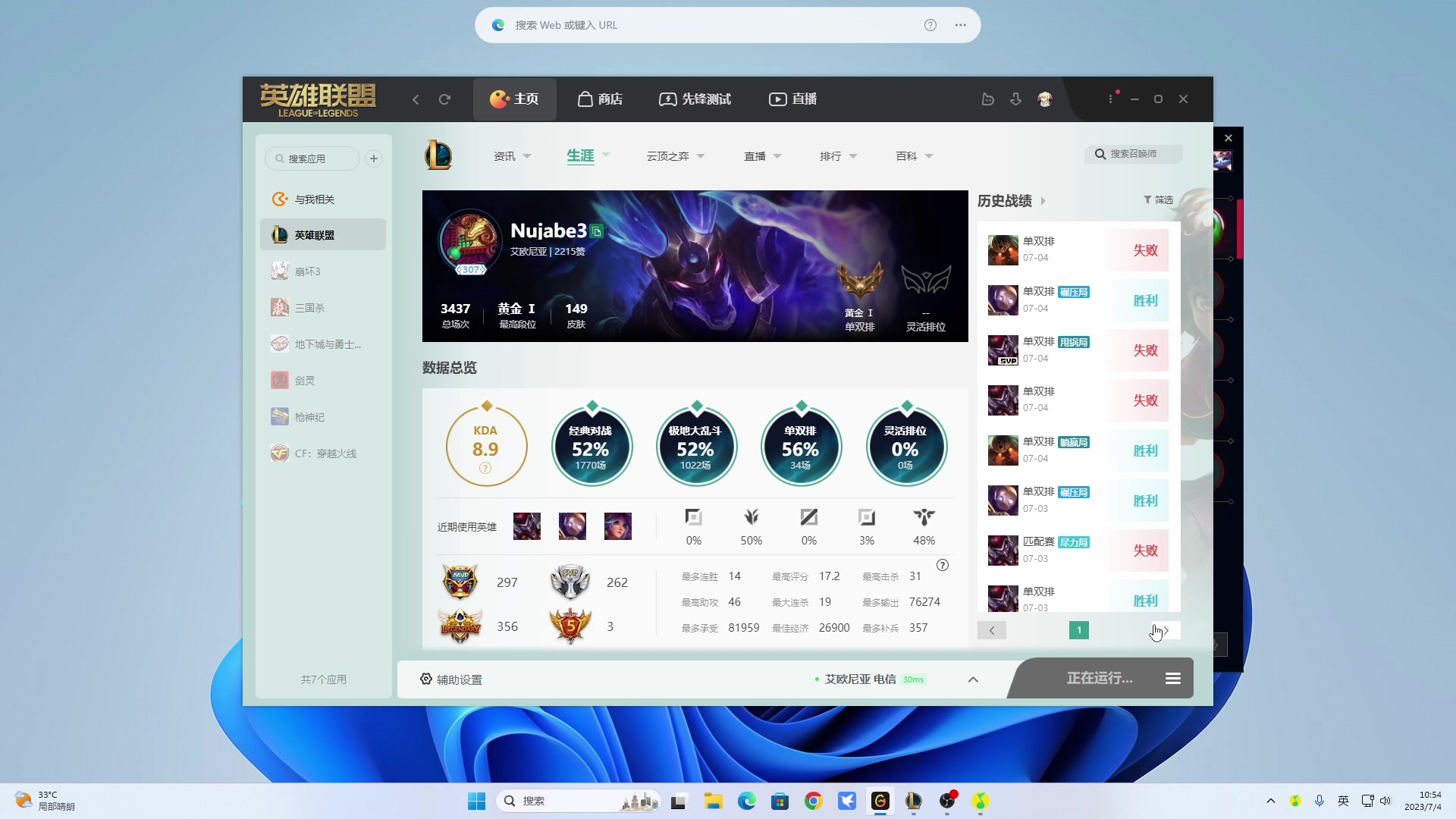Screen dimensions: 1456x819
Task: Expand server selector up chevron
Action: point(973,679)
